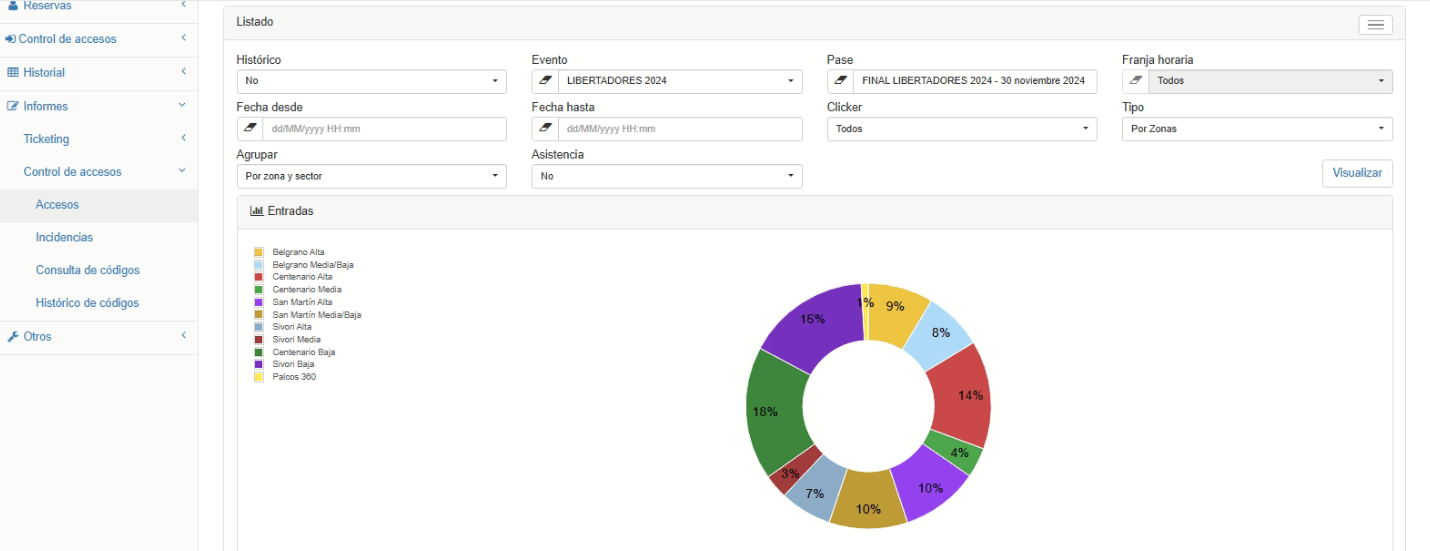
Task: Click the Centenario Baja legend color swatch
Action: pyautogui.click(x=259, y=352)
